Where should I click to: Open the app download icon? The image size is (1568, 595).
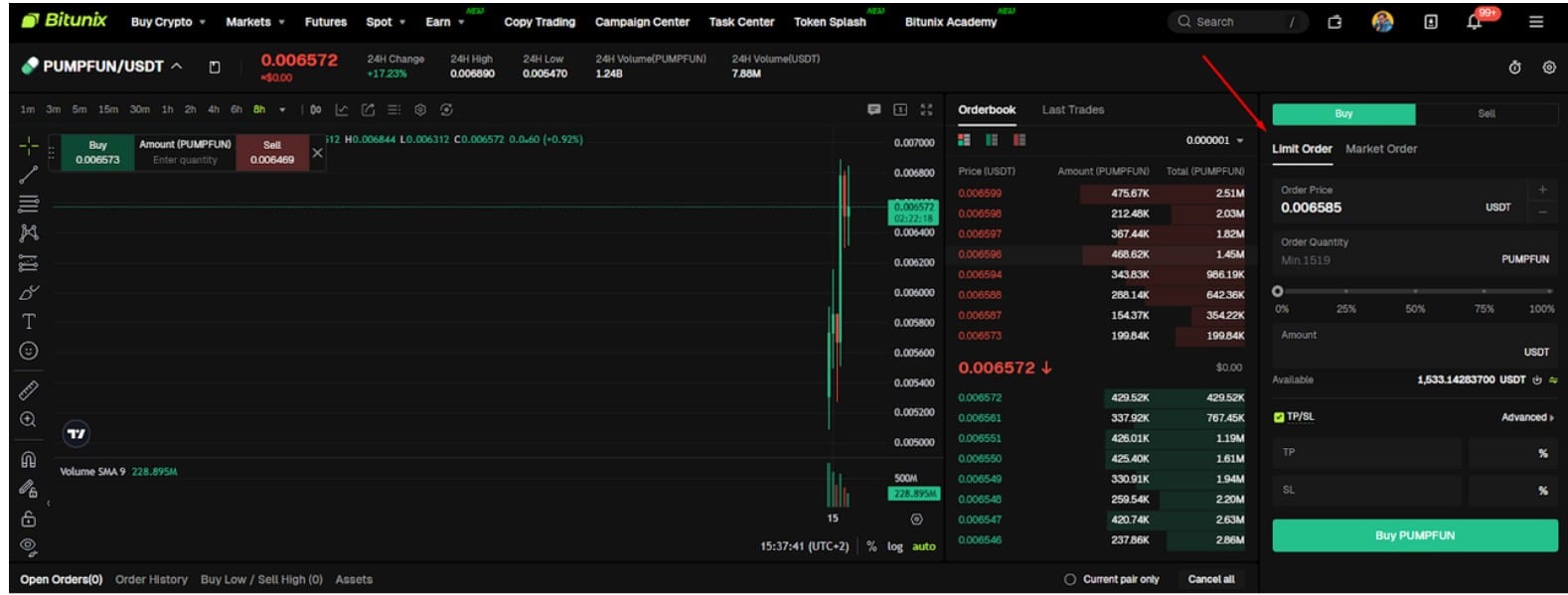pyautogui.click(x=1431, y=22)
